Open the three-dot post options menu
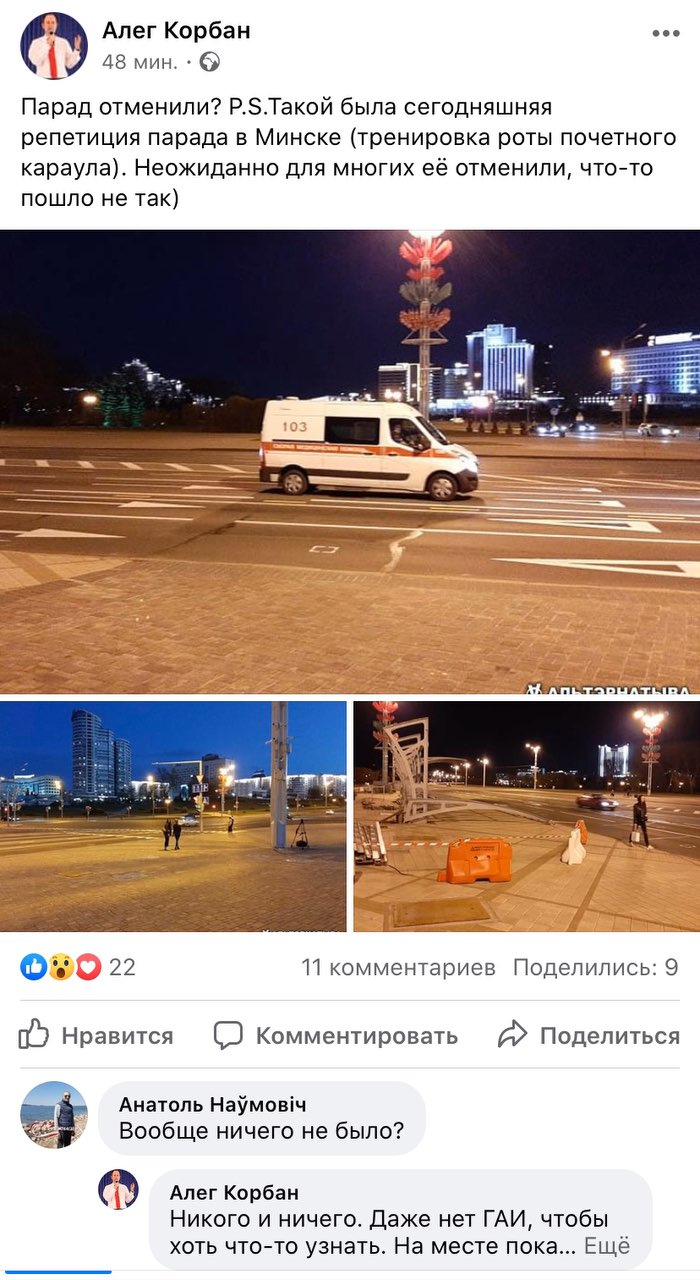Screen dimensions: 700x1280 pyautogui.click(x=665, y=34)
